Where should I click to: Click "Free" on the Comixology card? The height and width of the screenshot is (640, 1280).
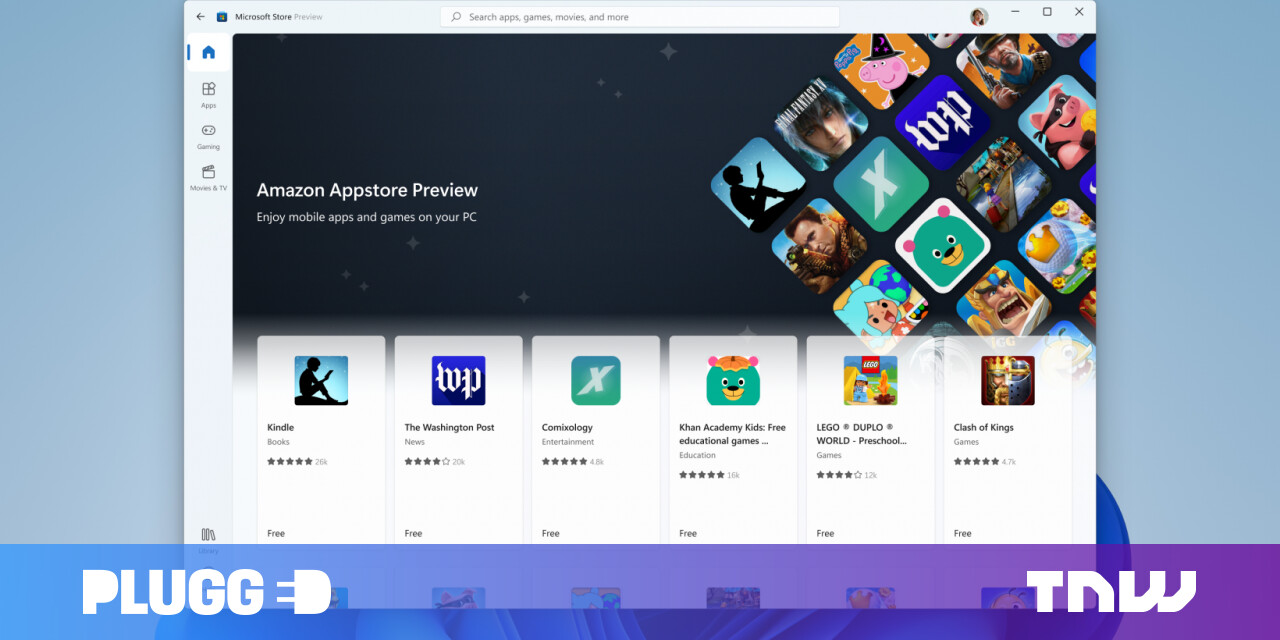(x=551, y=534)
